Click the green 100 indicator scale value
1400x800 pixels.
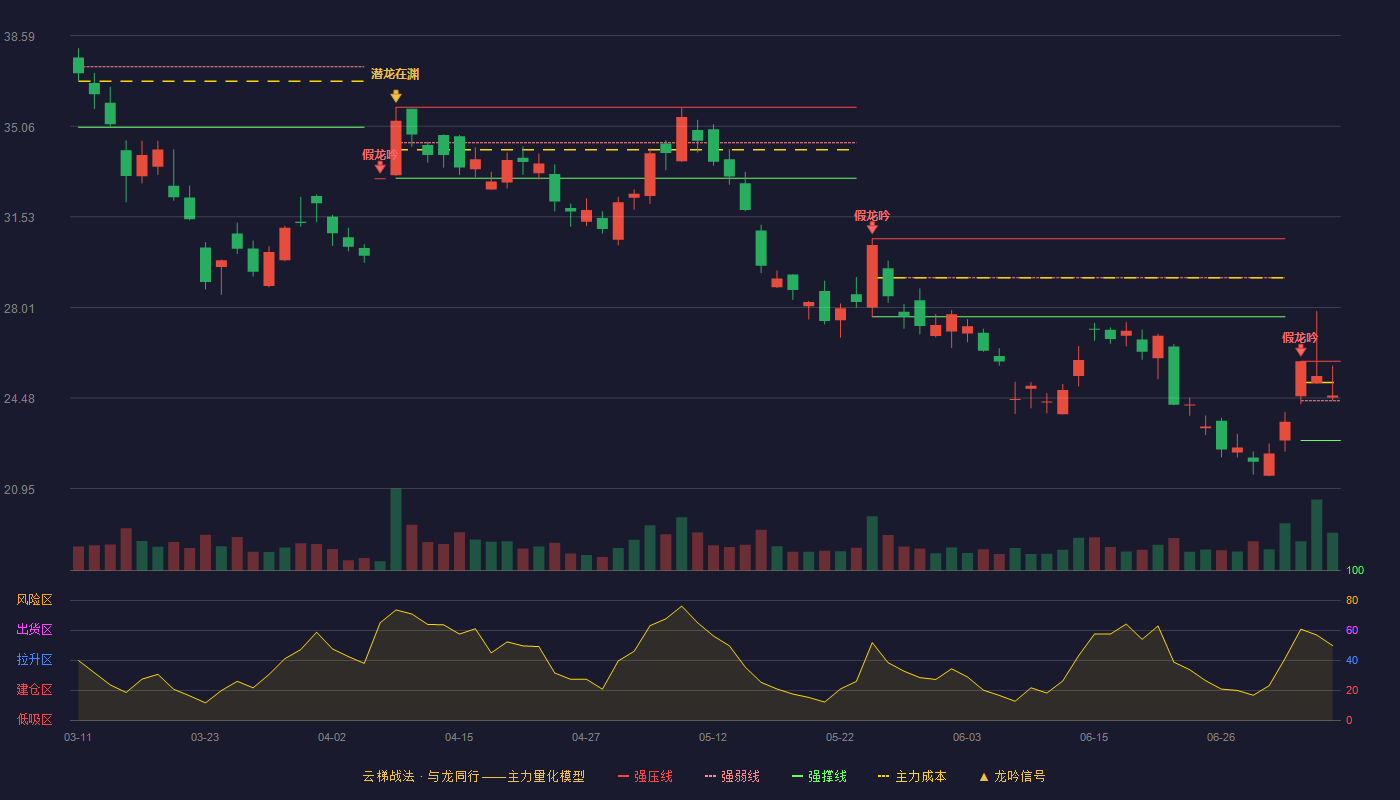click(x=1355, y=571)
